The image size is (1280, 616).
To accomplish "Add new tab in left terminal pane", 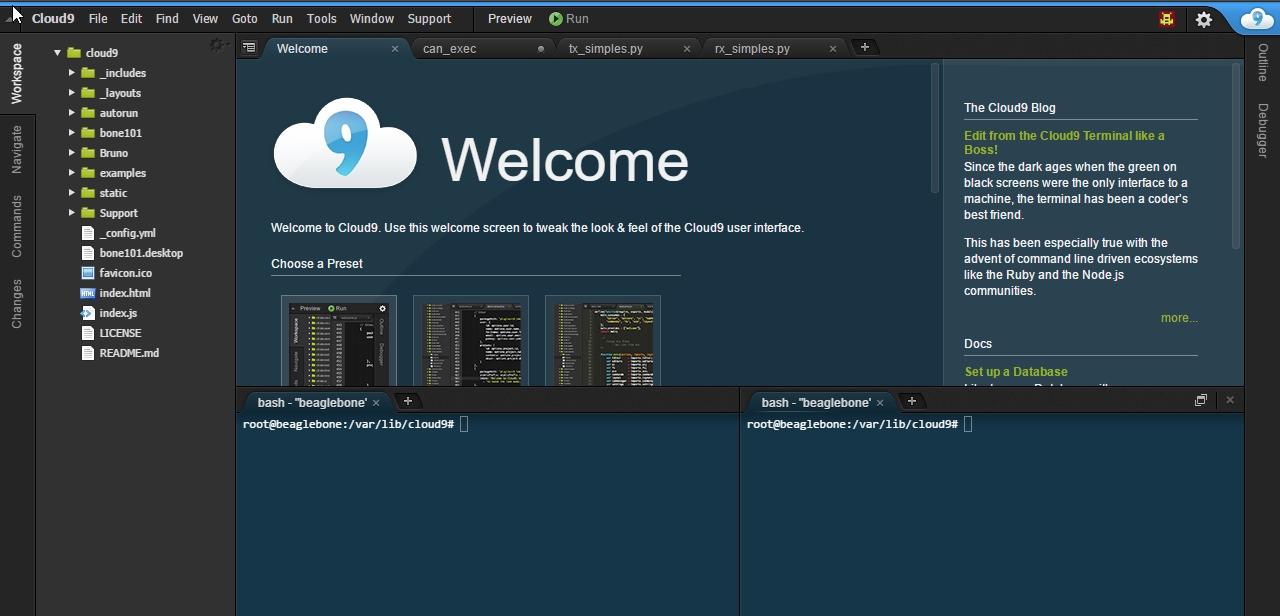I will [x=407, y=401].
